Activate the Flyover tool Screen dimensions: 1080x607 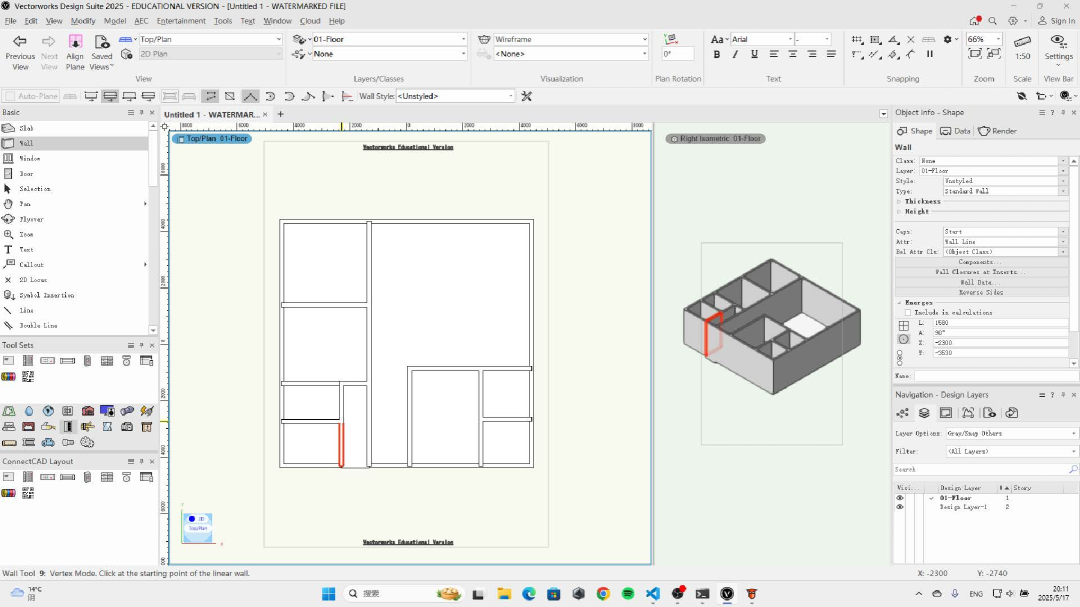click(x=31, y=219)
